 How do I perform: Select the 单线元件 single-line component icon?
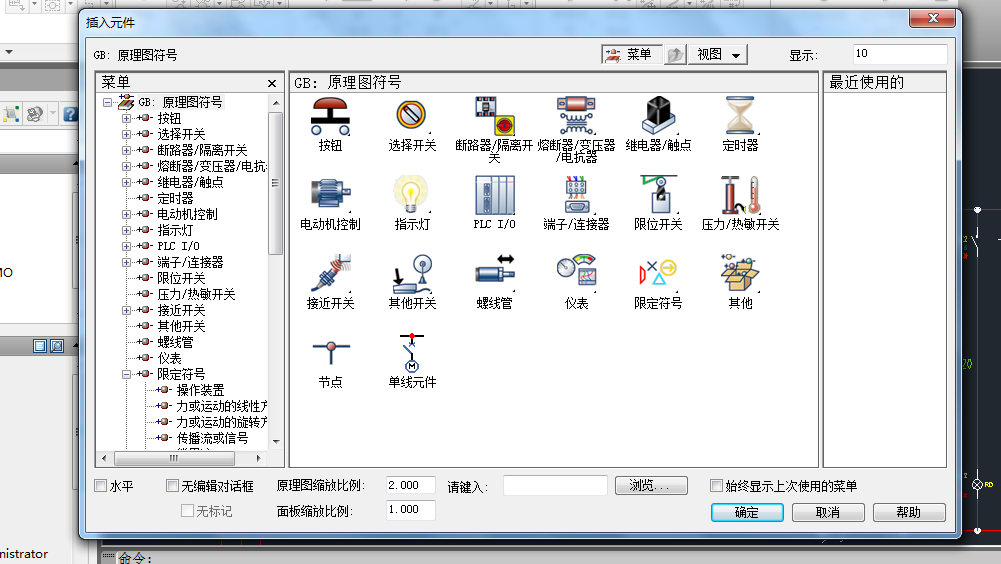point(412,353)
